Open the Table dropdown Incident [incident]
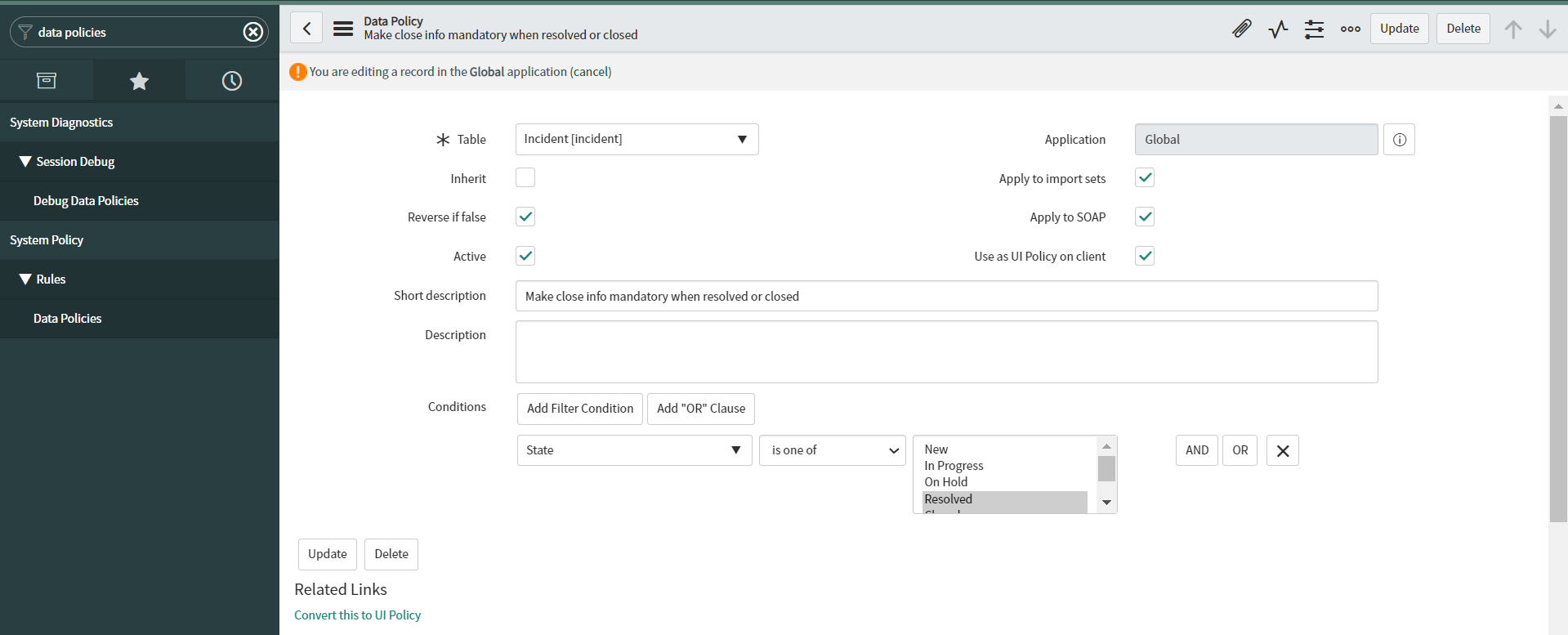Viewport: 1568px width, 635px height. (x=637, y=139)
